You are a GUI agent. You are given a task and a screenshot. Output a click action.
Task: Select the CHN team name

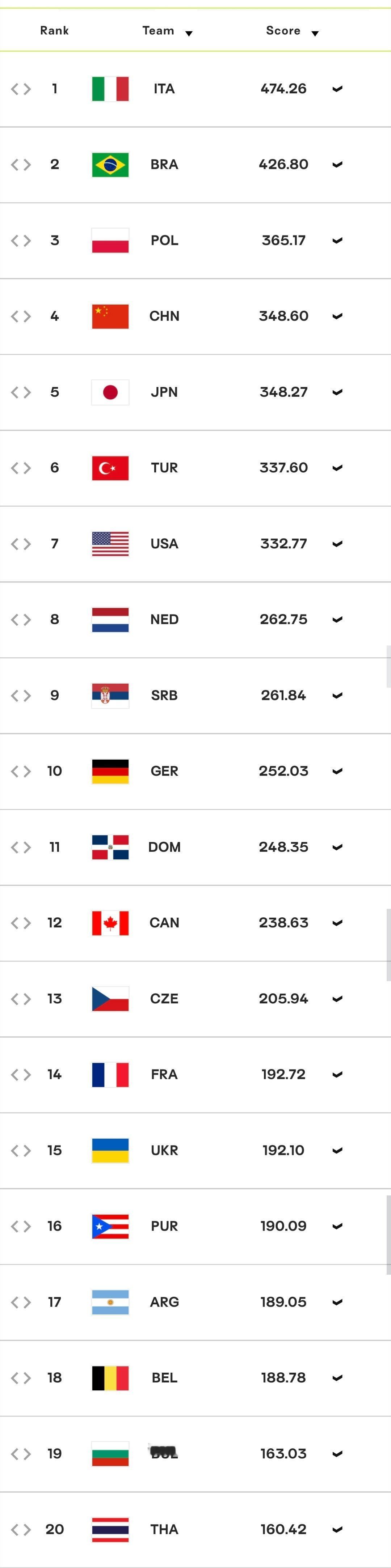(164, 316)
